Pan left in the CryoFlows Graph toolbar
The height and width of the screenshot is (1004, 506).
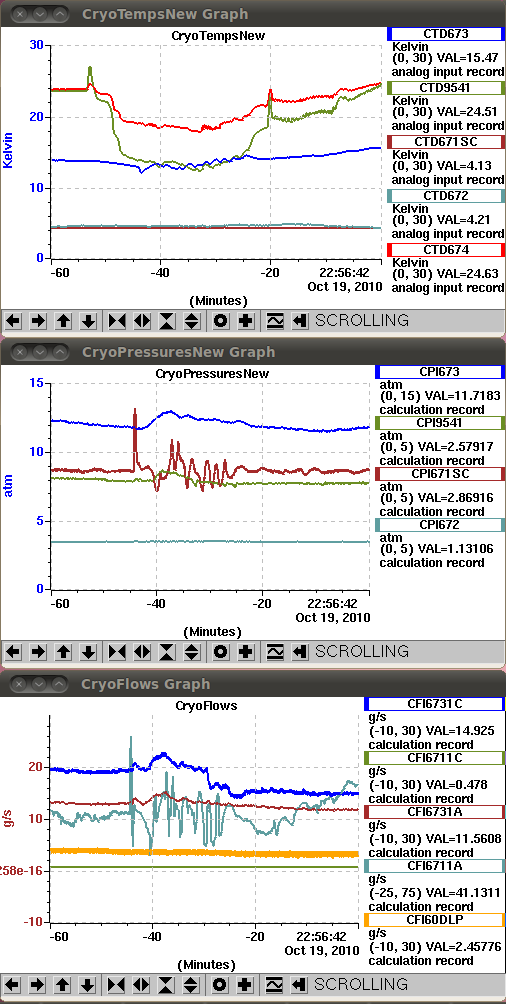(13, 984)
